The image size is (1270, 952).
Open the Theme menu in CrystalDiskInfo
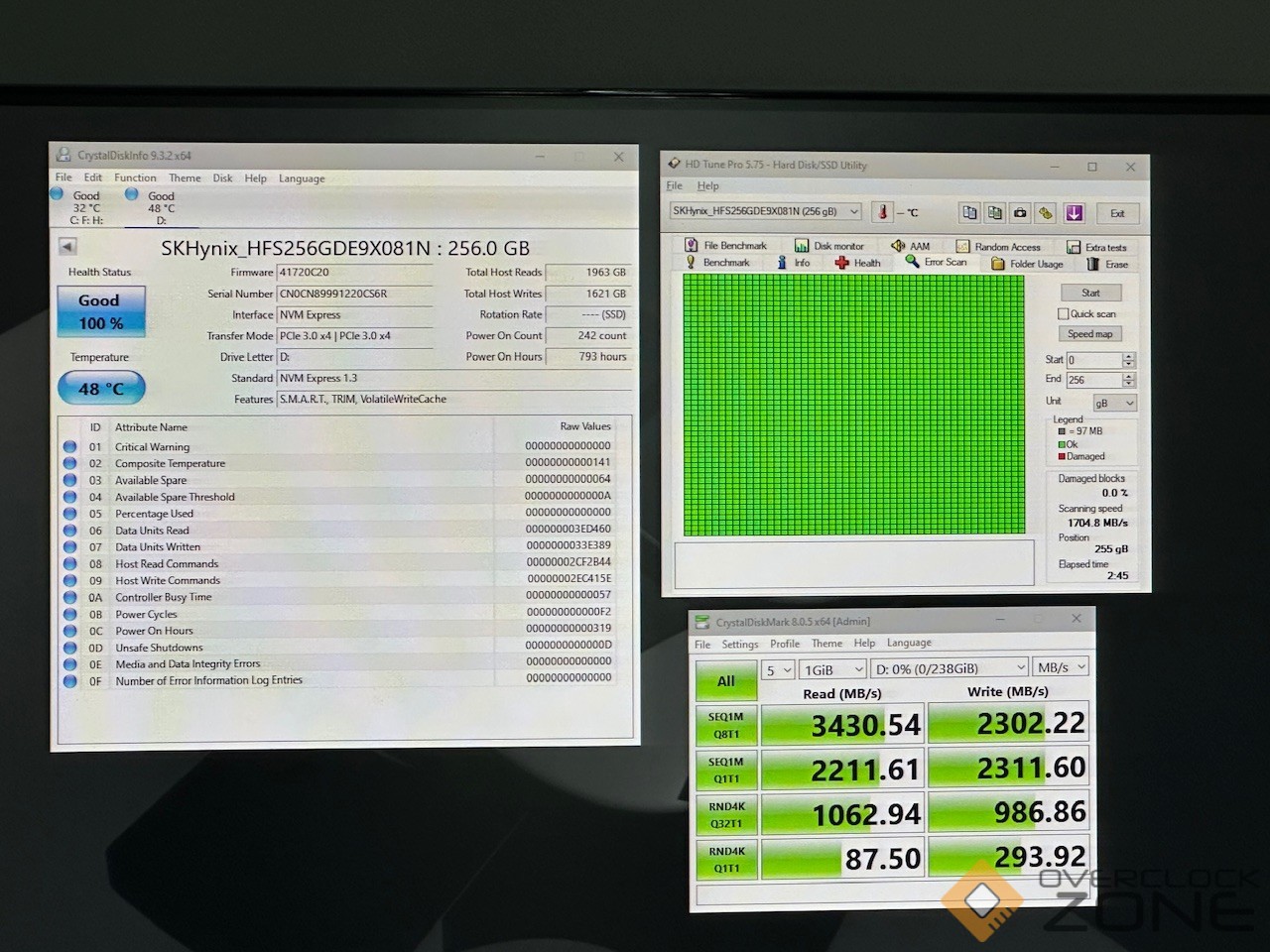[185, 178]
